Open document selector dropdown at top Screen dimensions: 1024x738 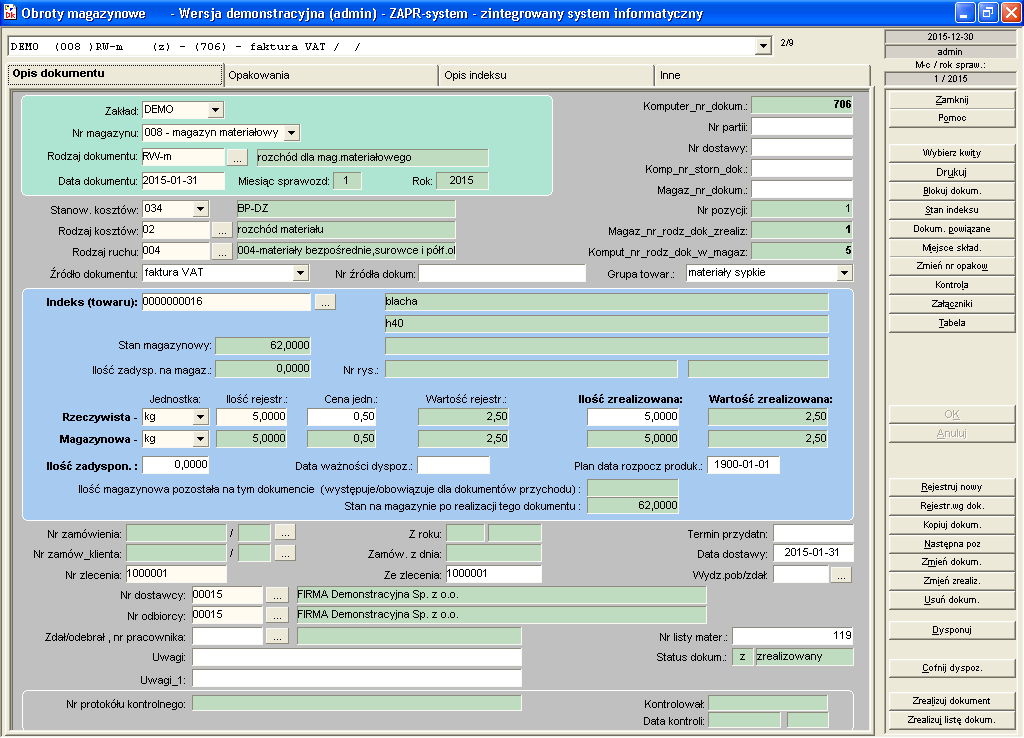[x=764, y=46]
